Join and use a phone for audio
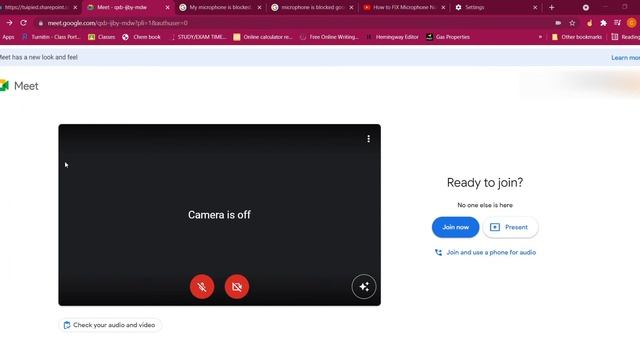640x360 pixels. [485, 253]
